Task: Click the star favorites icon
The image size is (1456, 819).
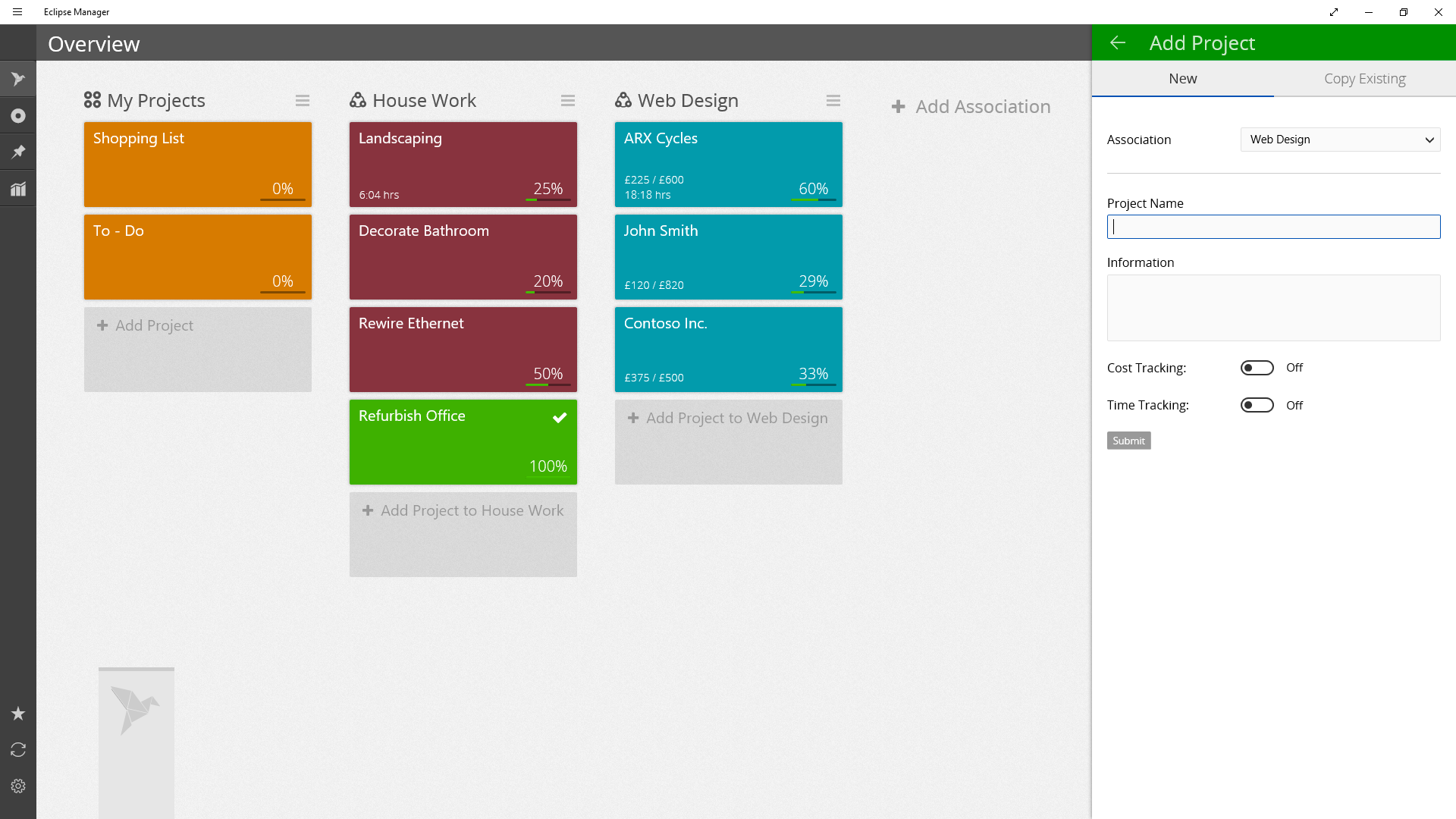Action: [18, 714]
